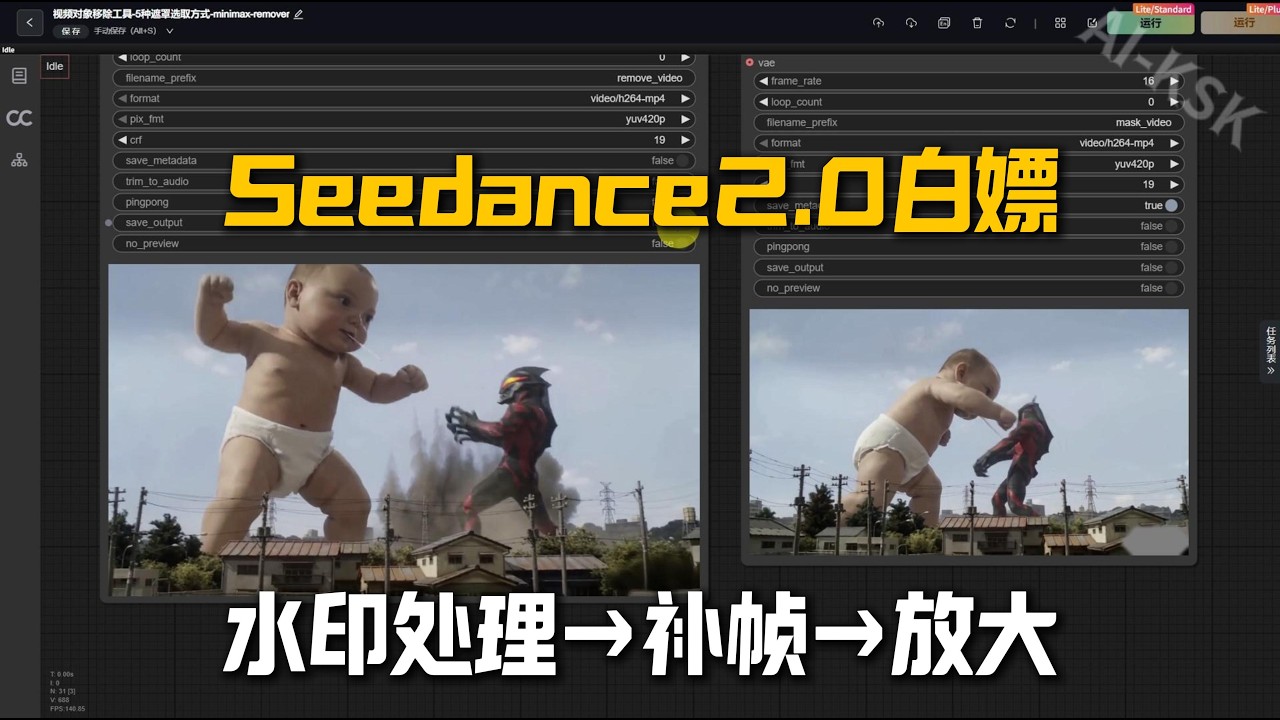
Task: Click the right node mask video preview
Action: tap(969, 432)
